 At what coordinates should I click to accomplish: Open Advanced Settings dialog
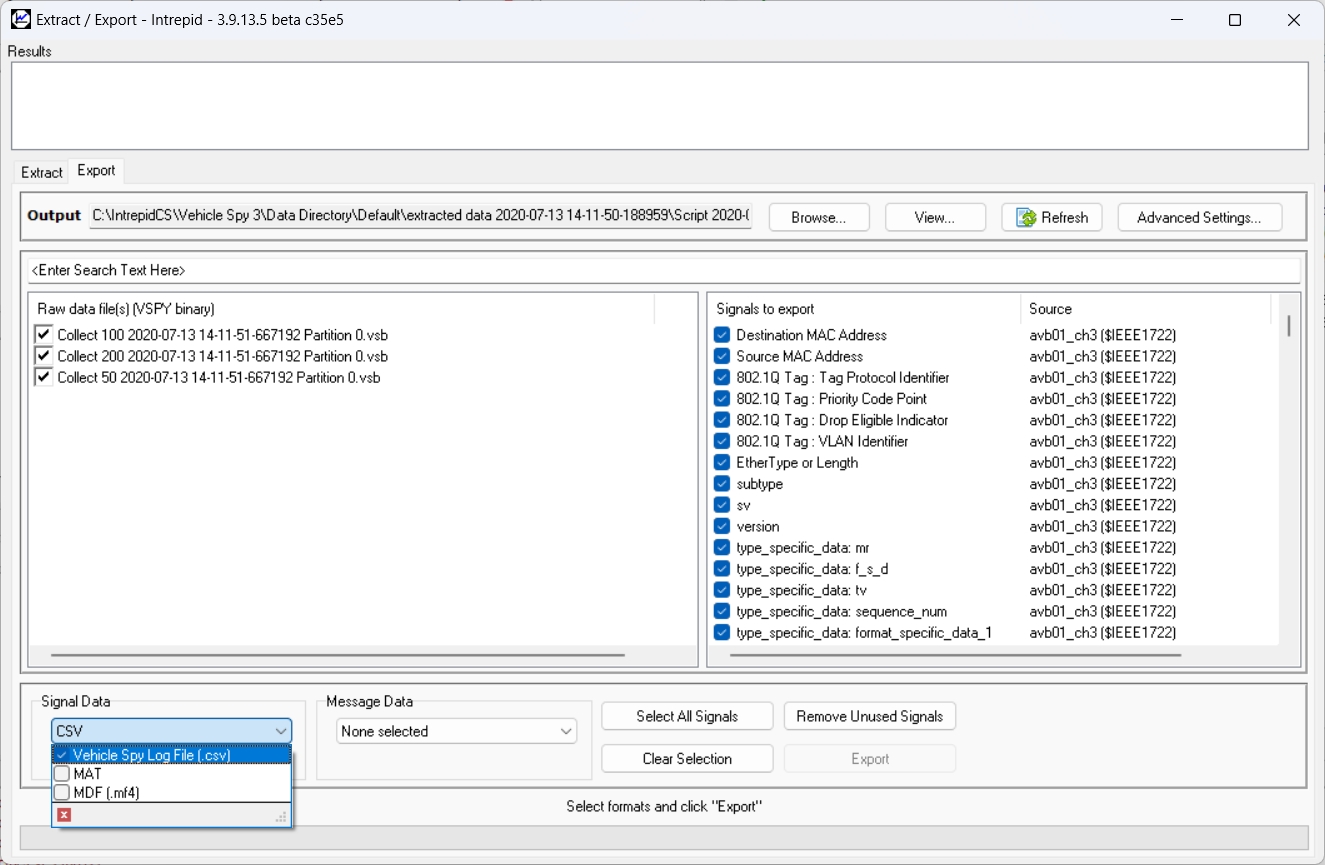1198,218
